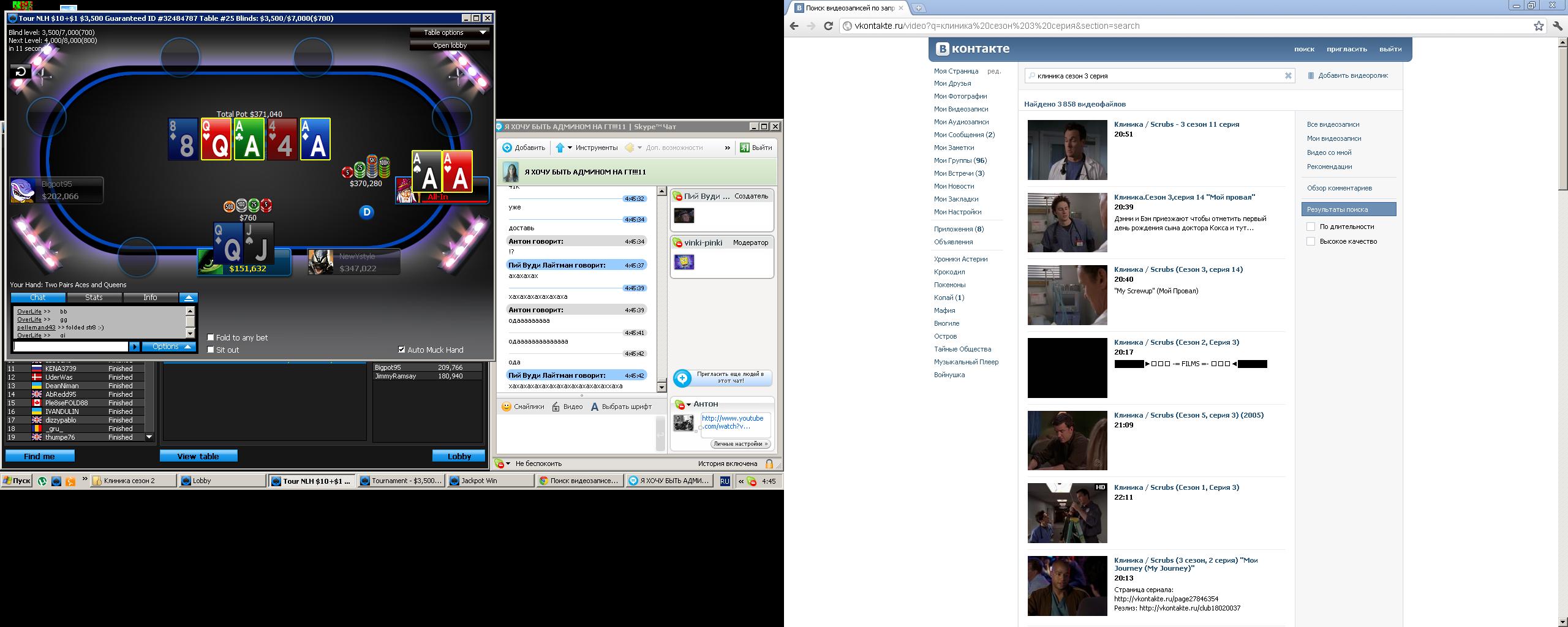Open the Chrome wrench menu
Viewport: 1568px width, 627px height.
[x=1559, y=26]
